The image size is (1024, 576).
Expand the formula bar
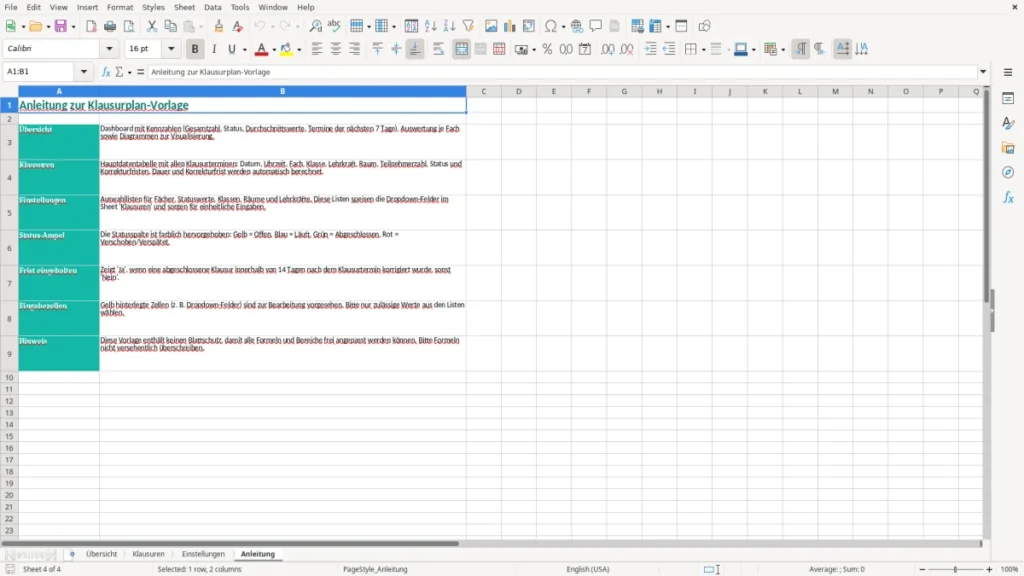[983, 72]
